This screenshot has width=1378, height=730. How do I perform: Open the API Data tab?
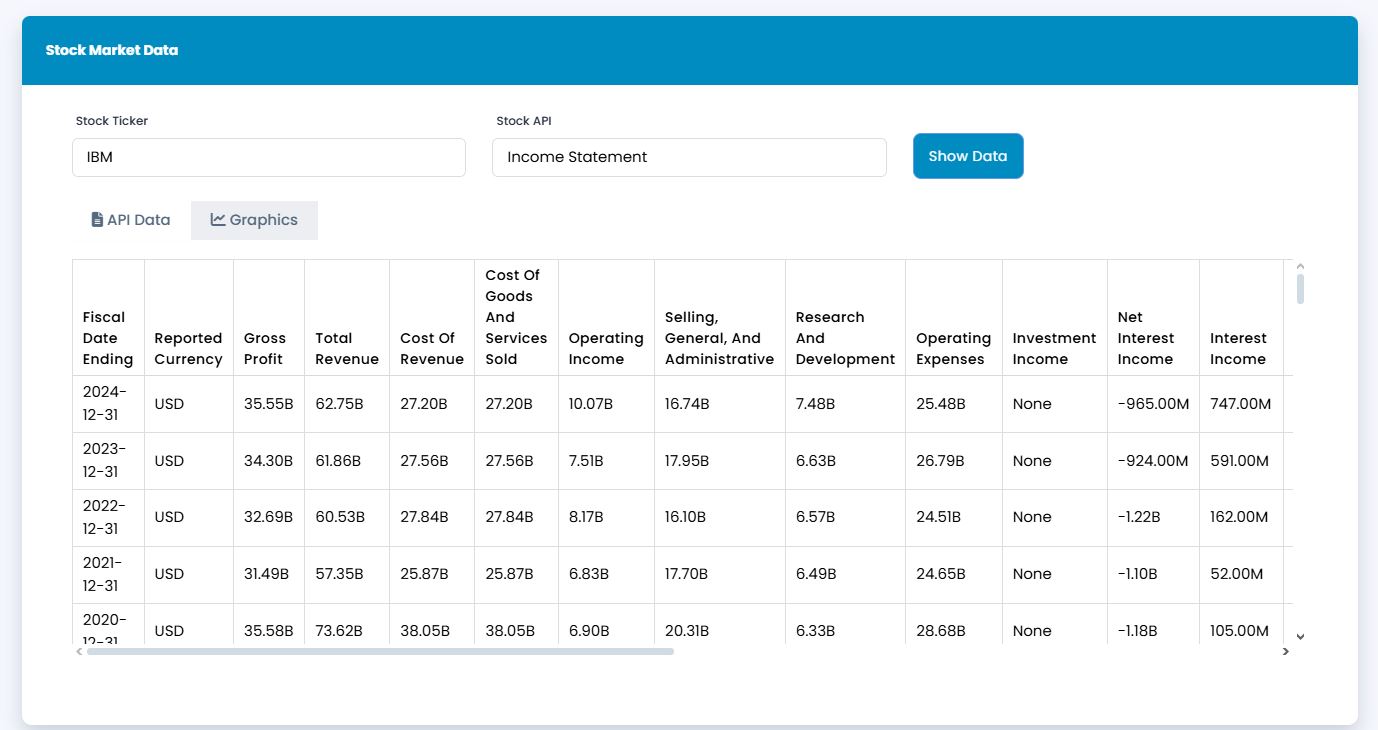(x=131, y=220)
